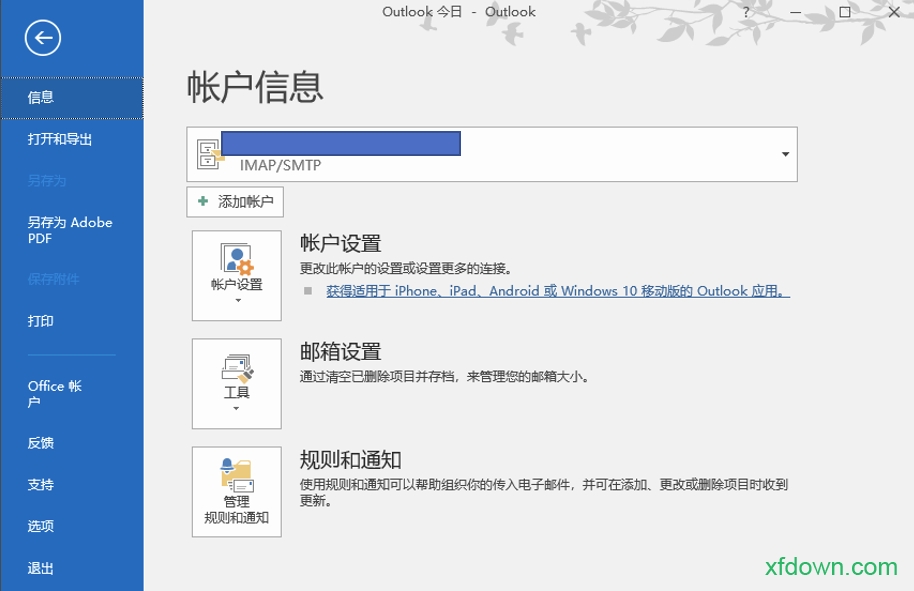Maximize the Outlook window

[x=845, y=12]
